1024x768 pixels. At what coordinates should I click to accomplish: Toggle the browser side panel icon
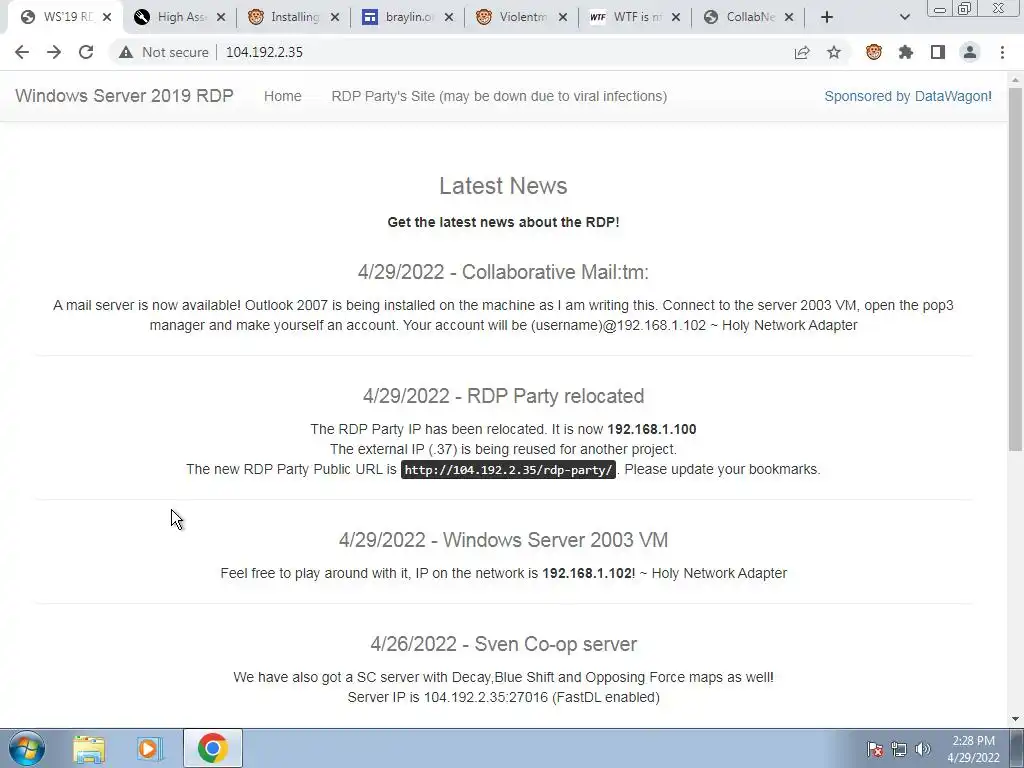point(938,52)
